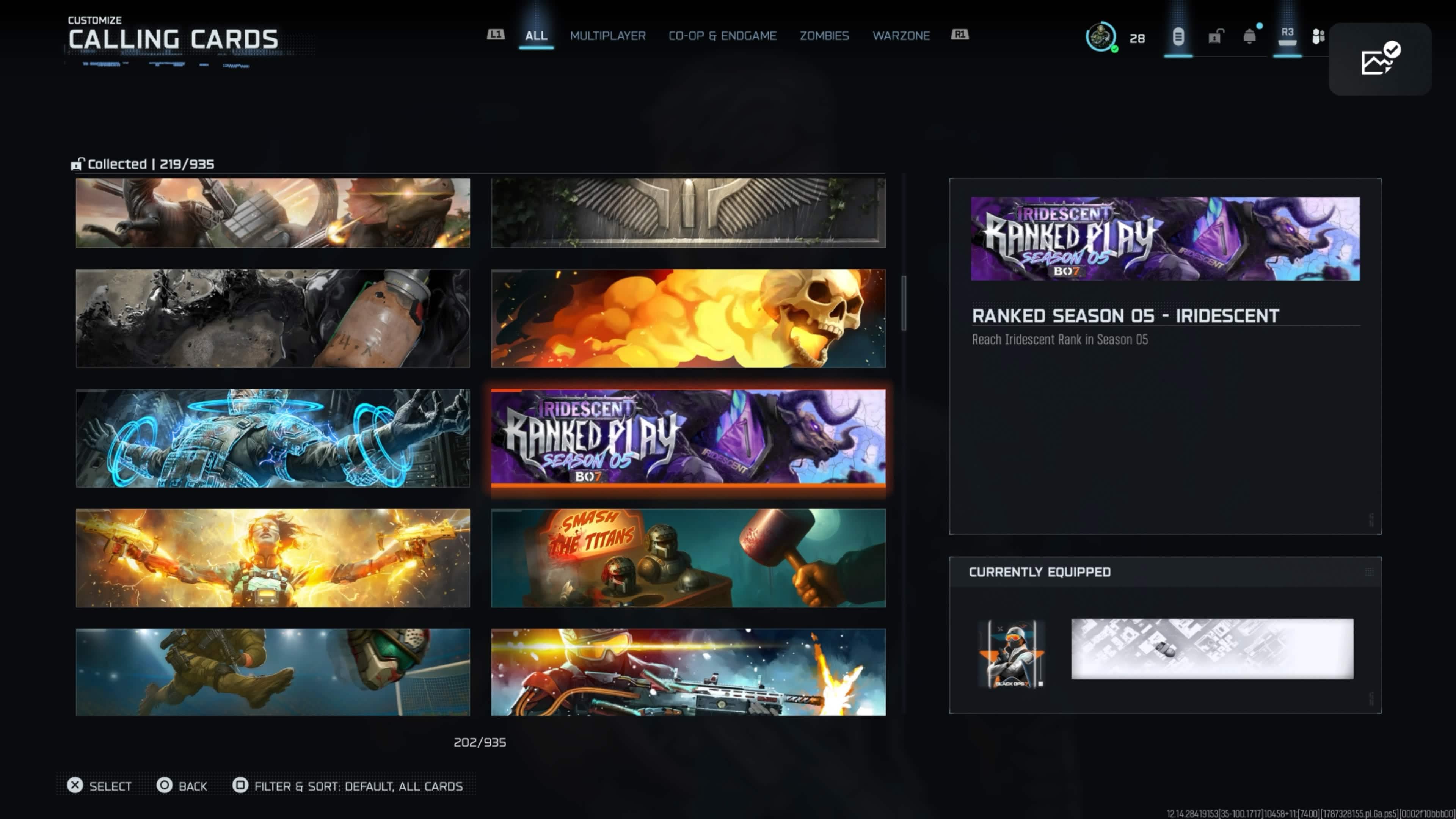Click the calling cards list scrollbar
This screenshot has height=819, width=1456.
coord(904,303)
